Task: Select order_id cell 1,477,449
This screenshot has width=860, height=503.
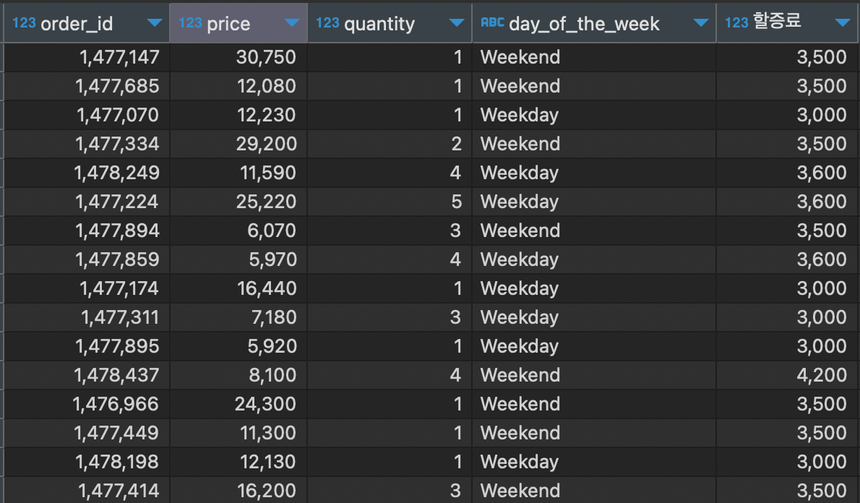Action: [87, 433]
